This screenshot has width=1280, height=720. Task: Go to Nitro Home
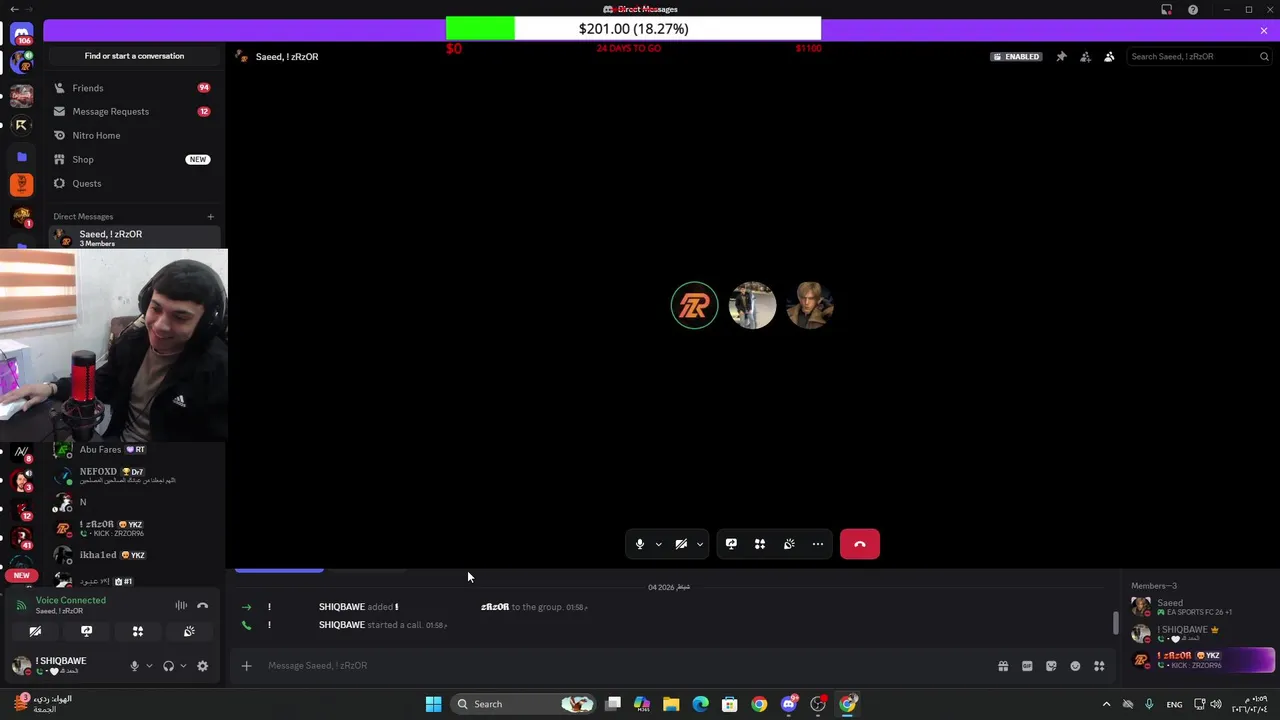(134, 136)
